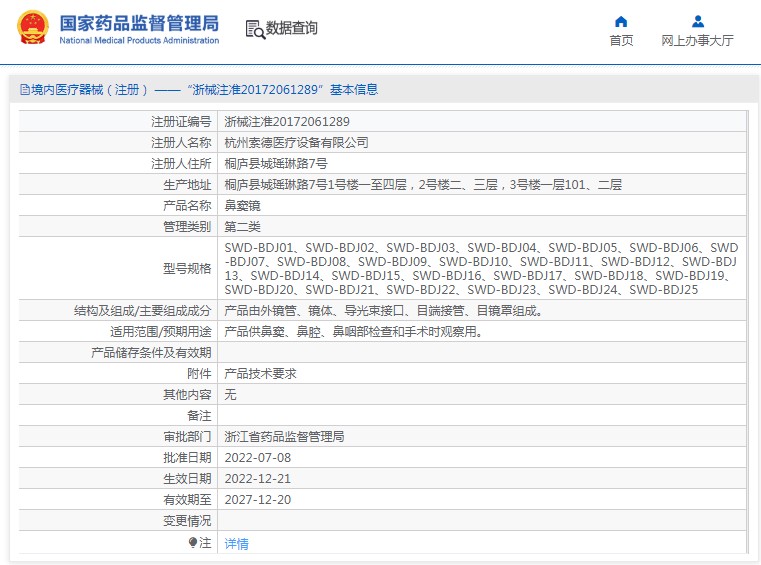Click the 有效期至 row label
The width and height of the screenshot is (761, 565).
click(x=187, y=500)
